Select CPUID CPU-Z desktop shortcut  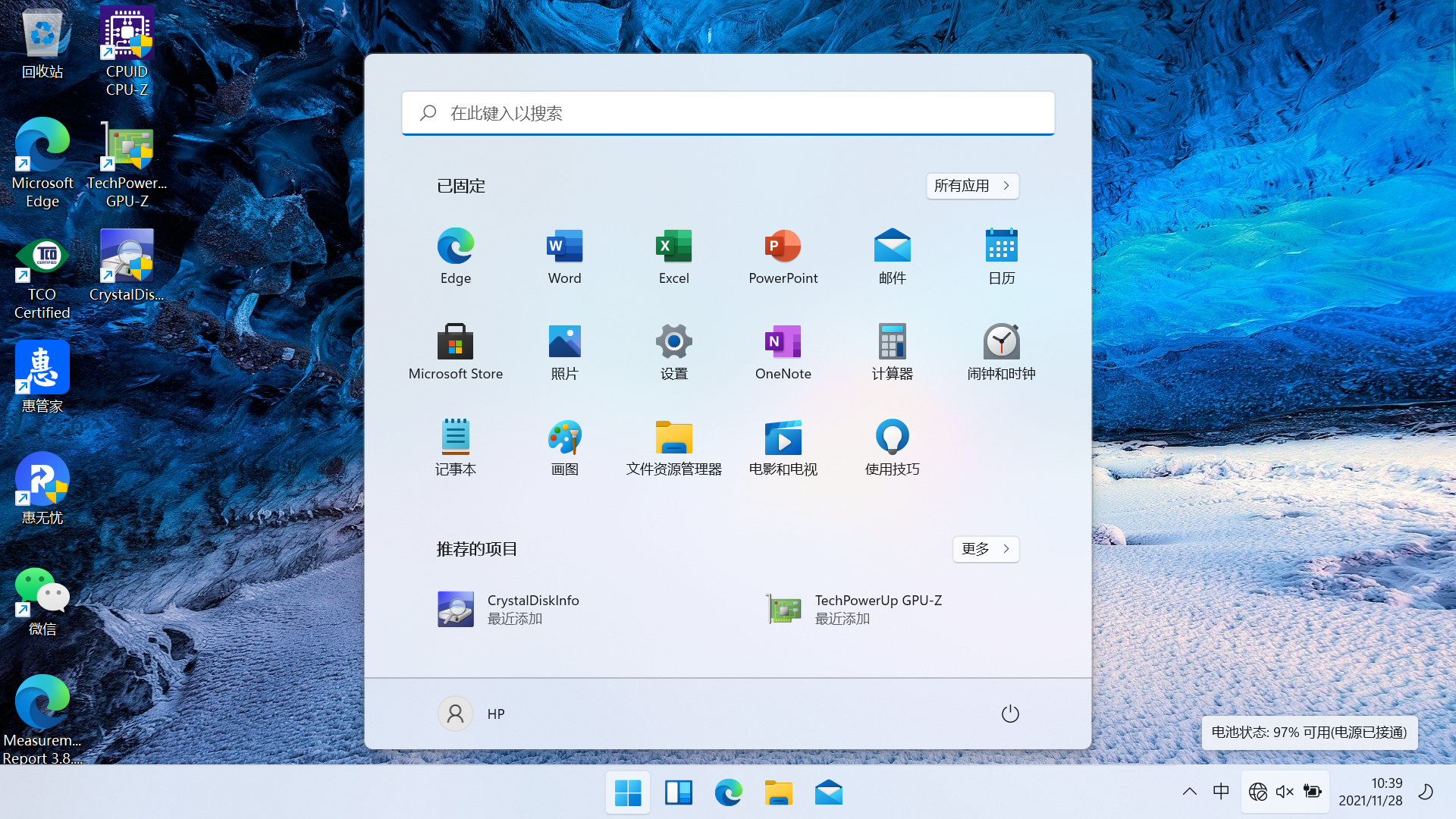pyautogui.click(x=127, y=52)
